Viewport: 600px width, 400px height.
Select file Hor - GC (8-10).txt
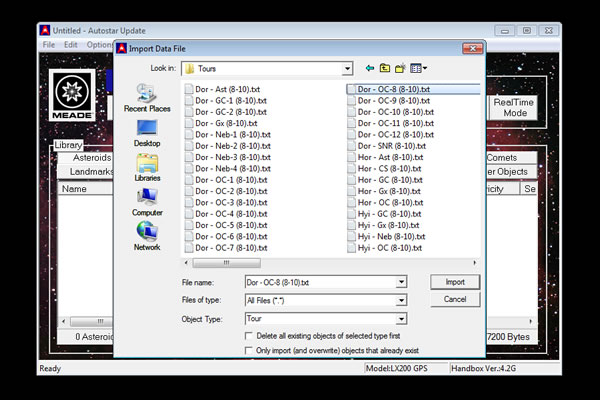385,180
